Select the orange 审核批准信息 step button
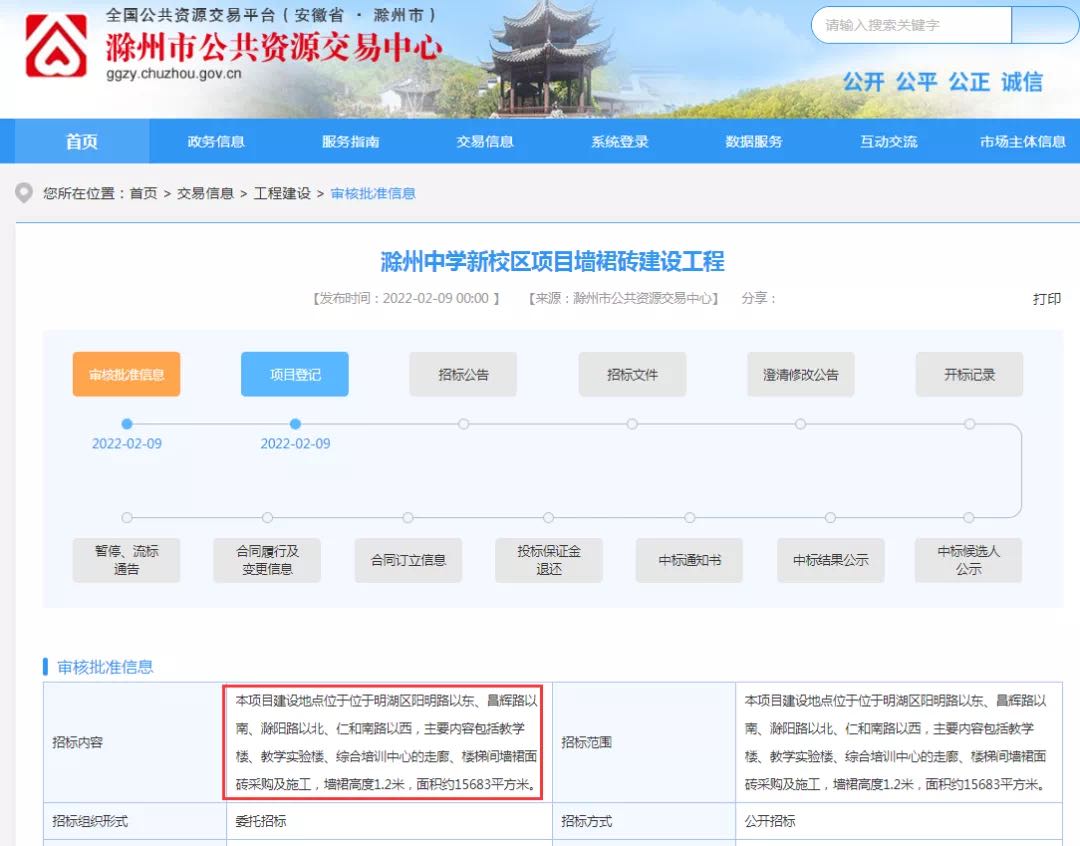1080x846 pixels. [x=127, y=375]
